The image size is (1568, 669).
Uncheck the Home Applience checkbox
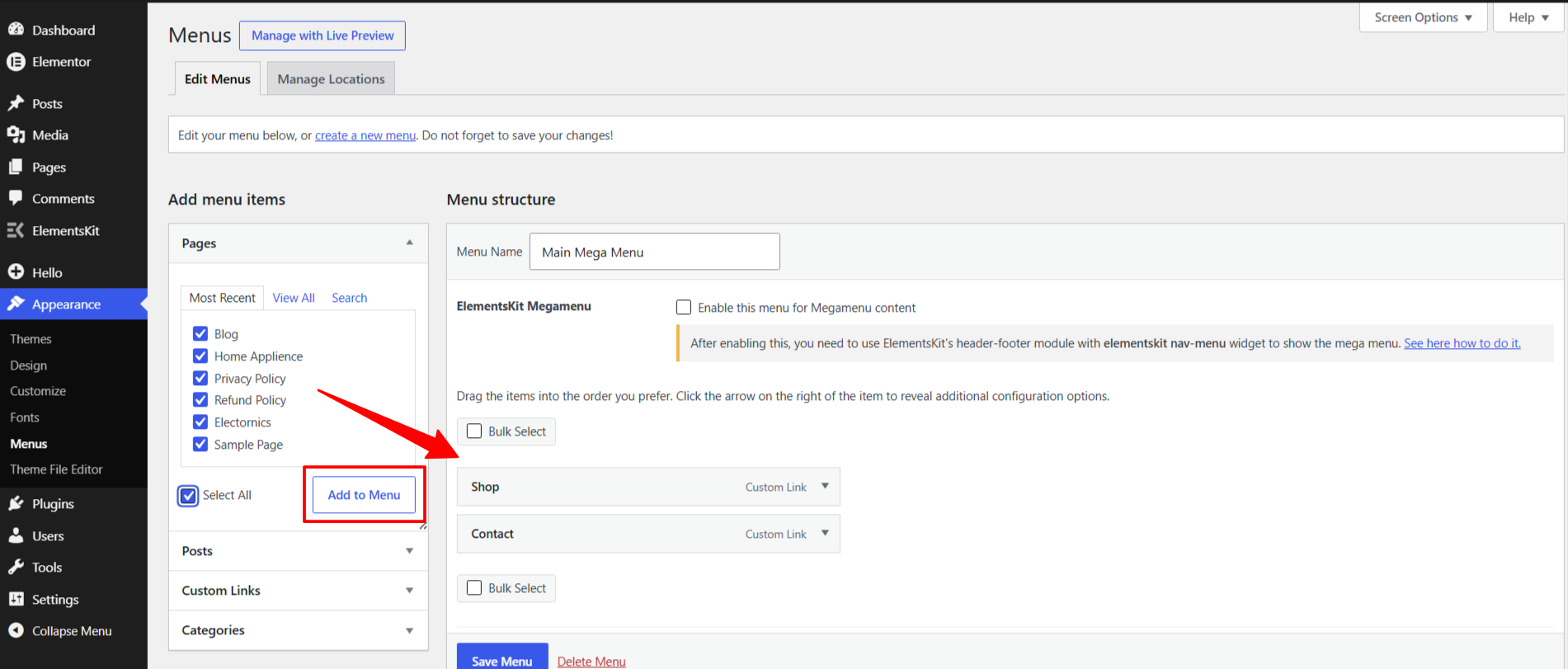pos(200,356)
